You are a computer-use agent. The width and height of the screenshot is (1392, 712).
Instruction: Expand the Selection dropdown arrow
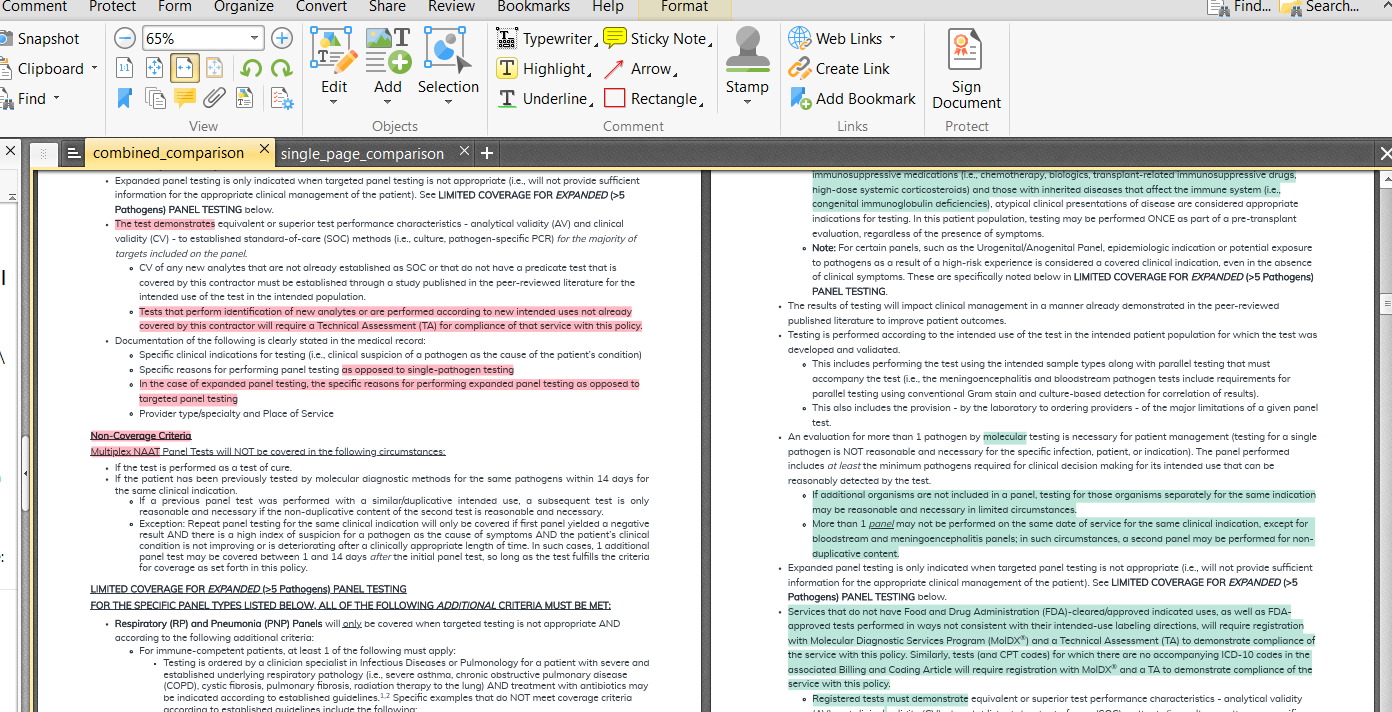447,103
